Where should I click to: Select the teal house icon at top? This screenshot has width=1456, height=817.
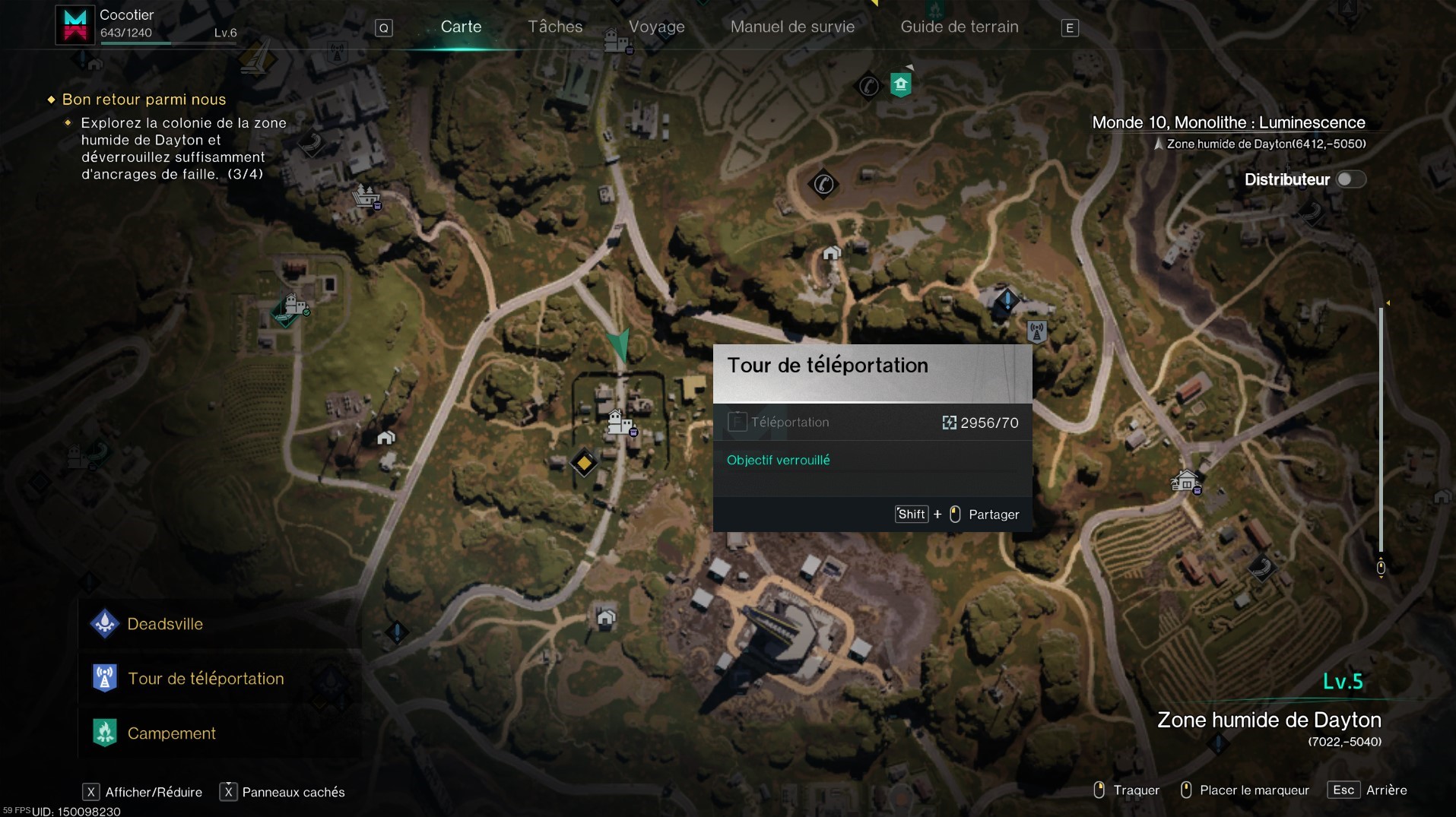point(901,84)
